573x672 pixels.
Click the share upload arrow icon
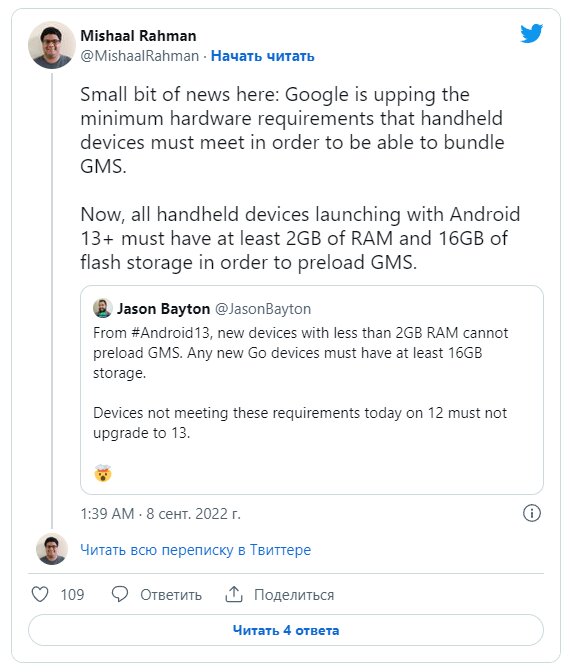234,594
